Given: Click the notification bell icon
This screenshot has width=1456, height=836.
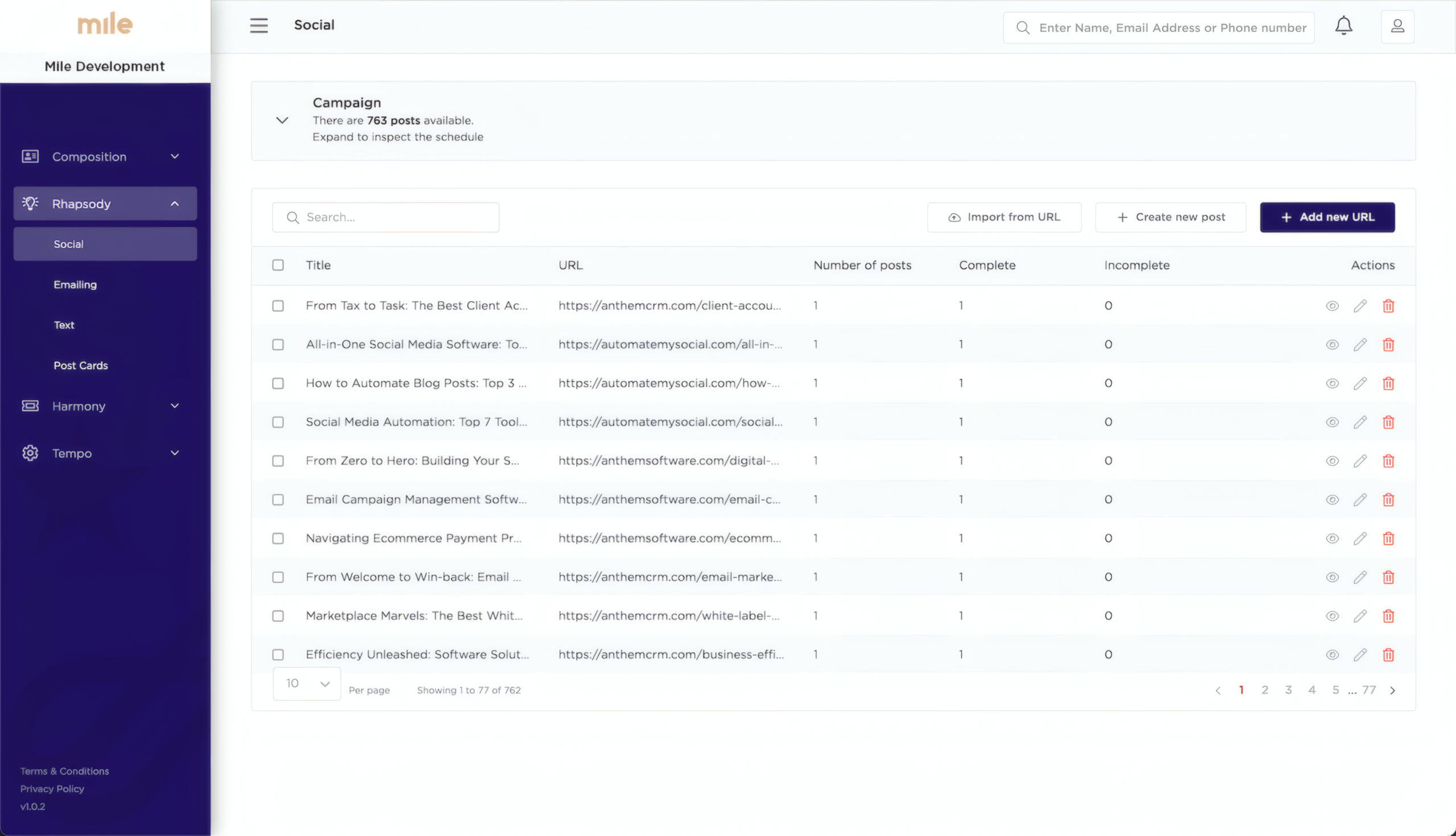Looking at the screenshot, I should [x=1343, y=25].
